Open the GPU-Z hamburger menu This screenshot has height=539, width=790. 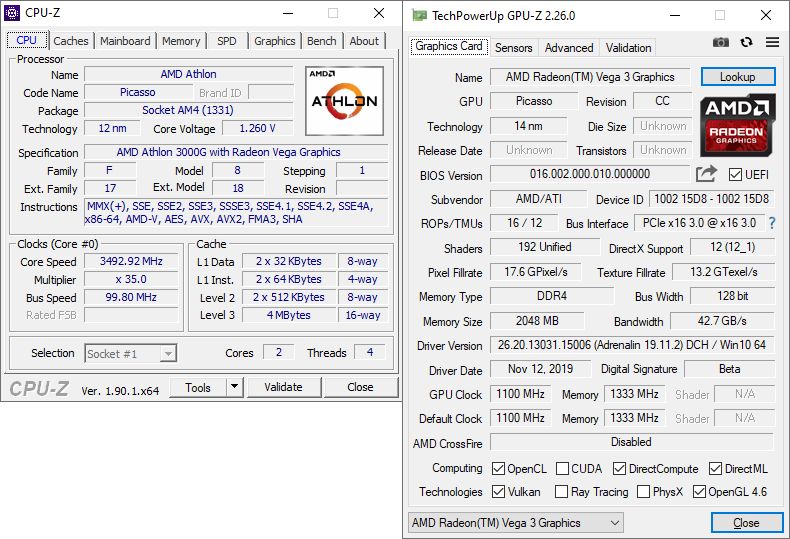[772, 42]
